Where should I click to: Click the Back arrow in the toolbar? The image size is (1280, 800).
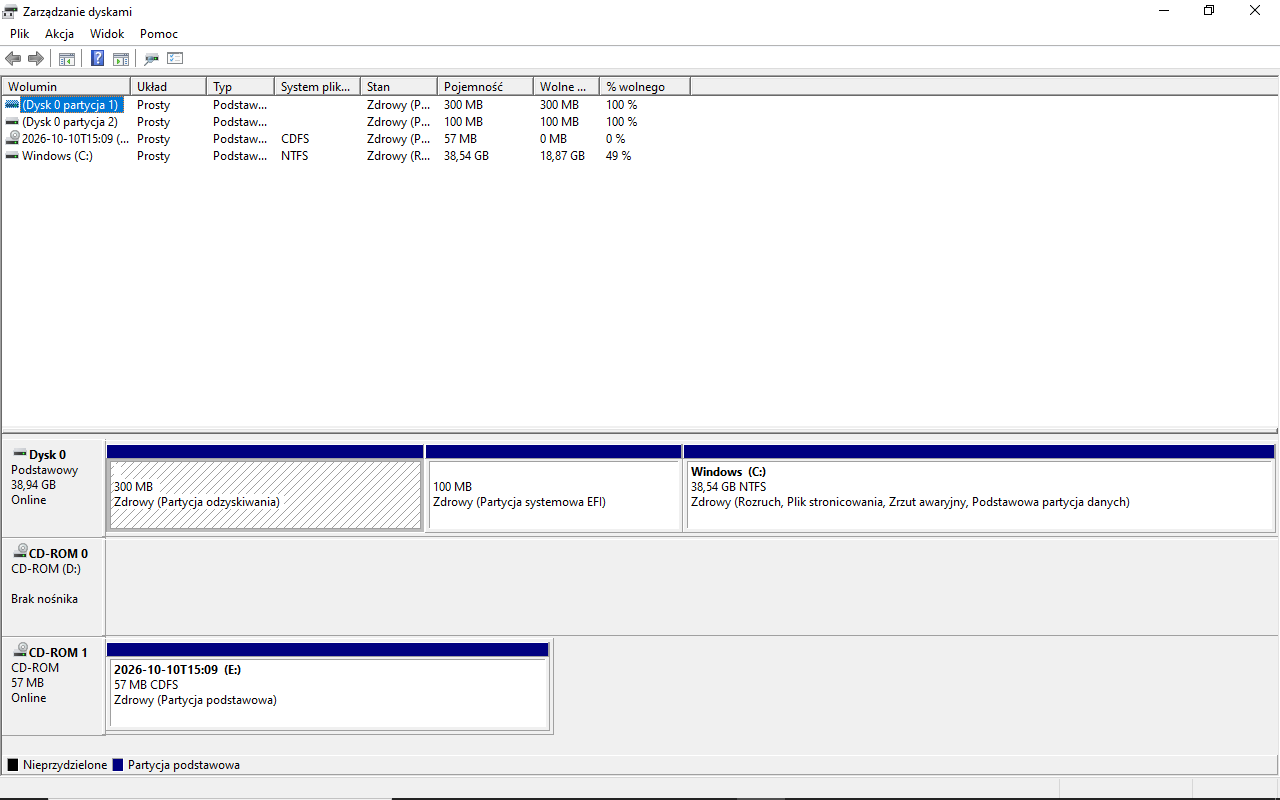coord(13,59)
